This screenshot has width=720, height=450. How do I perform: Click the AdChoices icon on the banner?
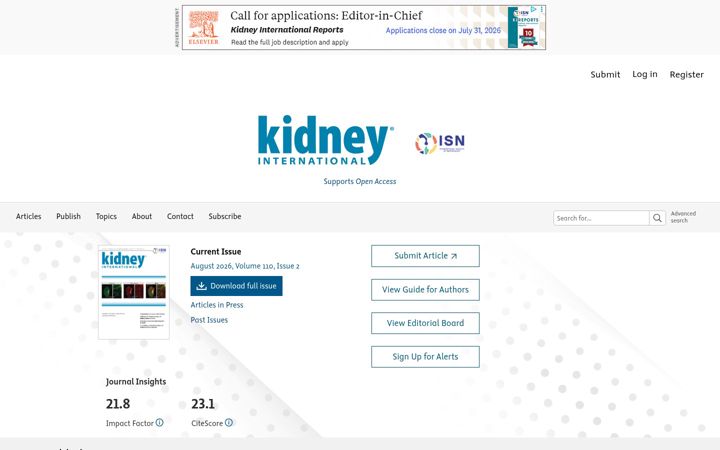534,9
